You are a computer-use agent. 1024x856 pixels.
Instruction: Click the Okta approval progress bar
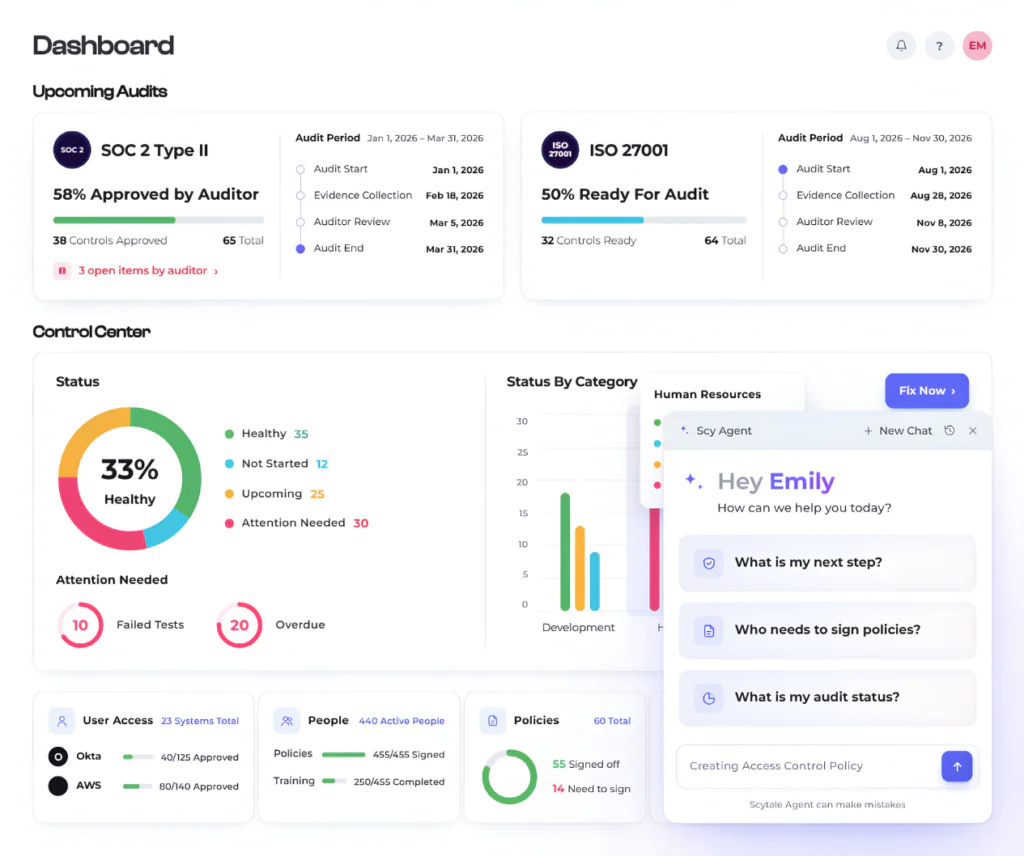[x=138, y=757]
